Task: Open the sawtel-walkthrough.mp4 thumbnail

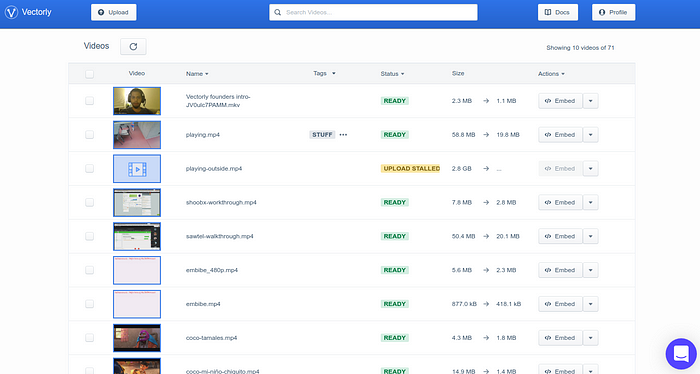Action: [137, 237]
